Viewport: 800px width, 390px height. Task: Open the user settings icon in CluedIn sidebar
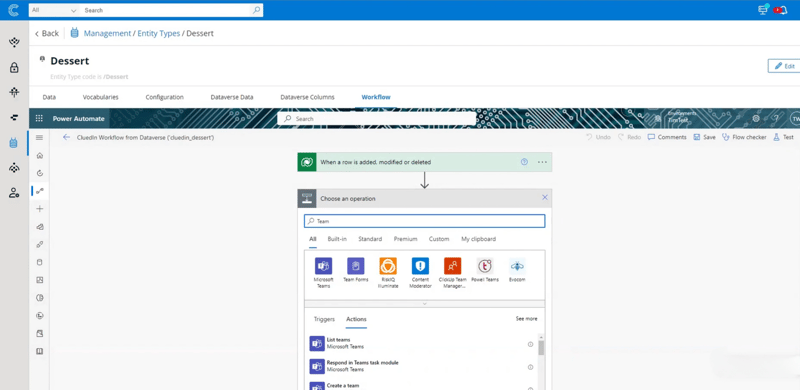[14, 193]
